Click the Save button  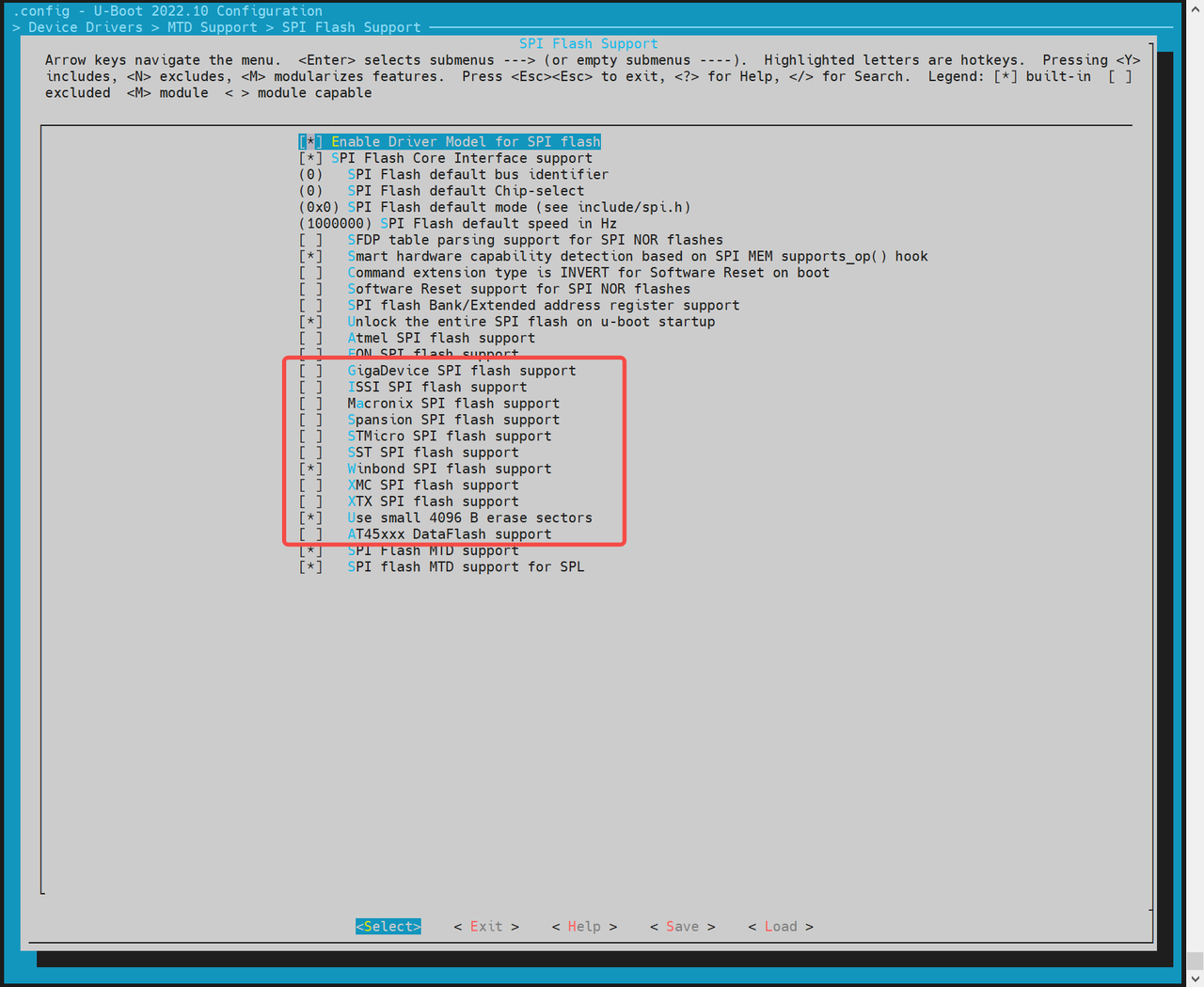[x=682, y=927]
